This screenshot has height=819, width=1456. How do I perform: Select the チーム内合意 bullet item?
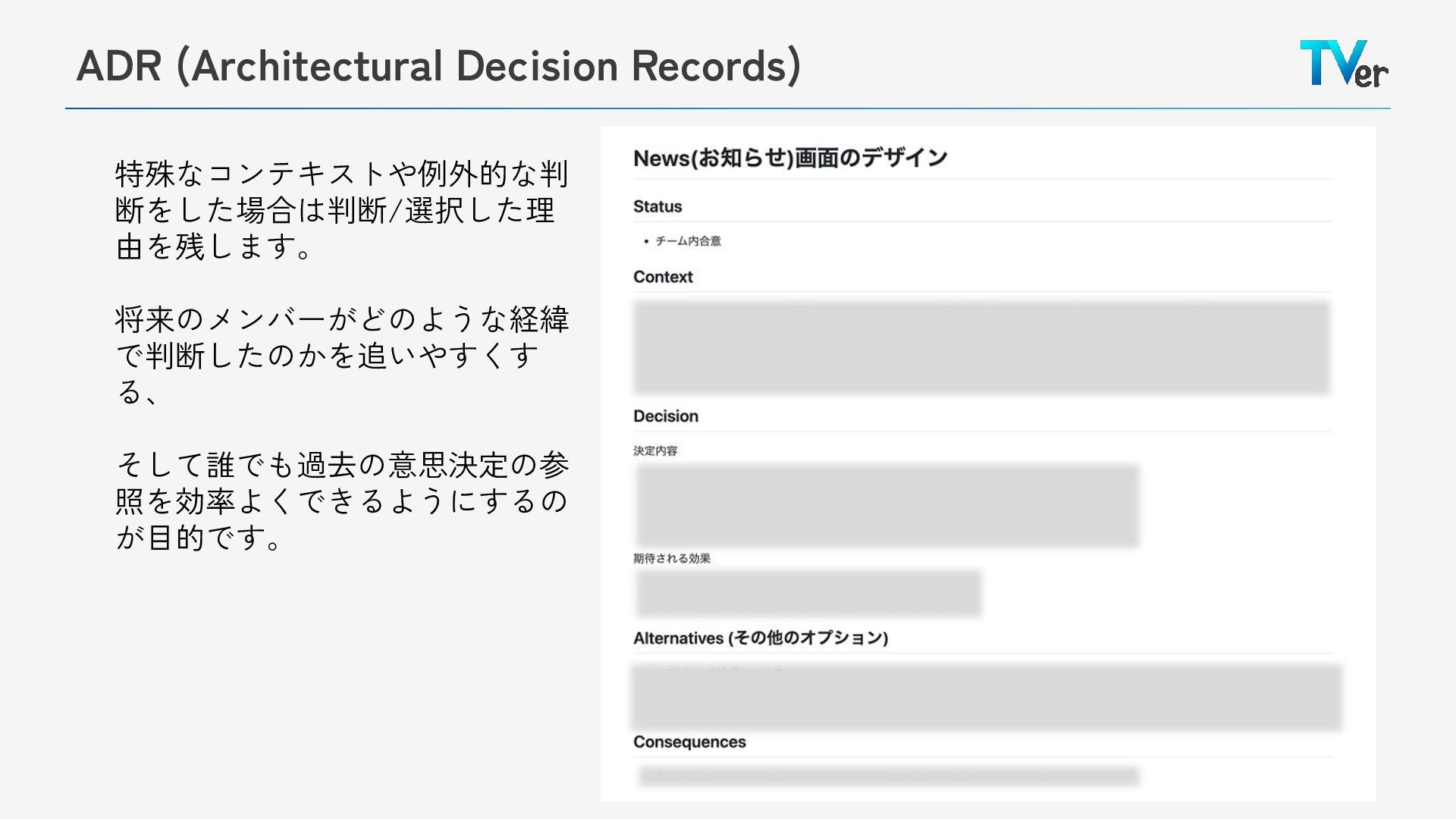(x=688, y=241)
